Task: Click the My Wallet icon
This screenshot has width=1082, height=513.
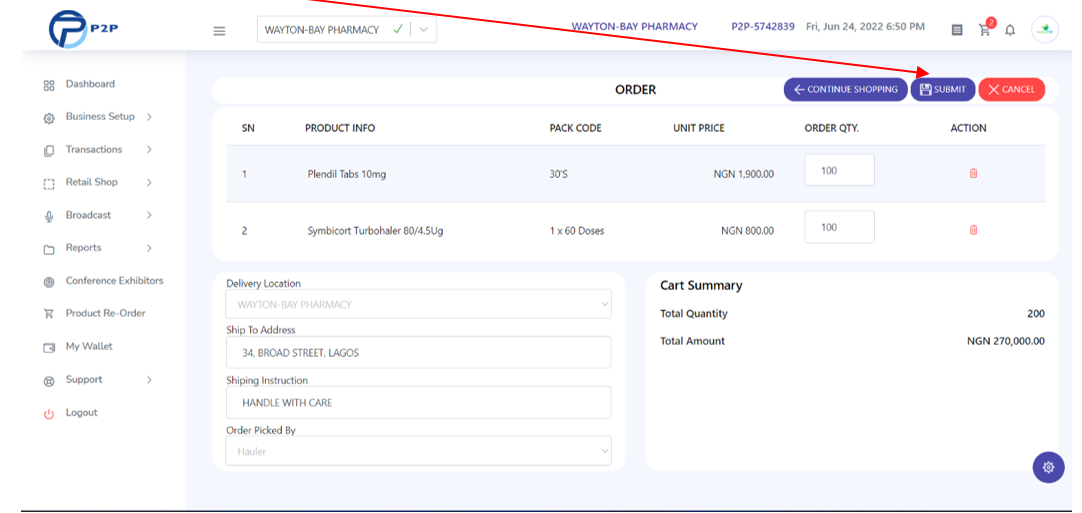Action: [48, 348]
